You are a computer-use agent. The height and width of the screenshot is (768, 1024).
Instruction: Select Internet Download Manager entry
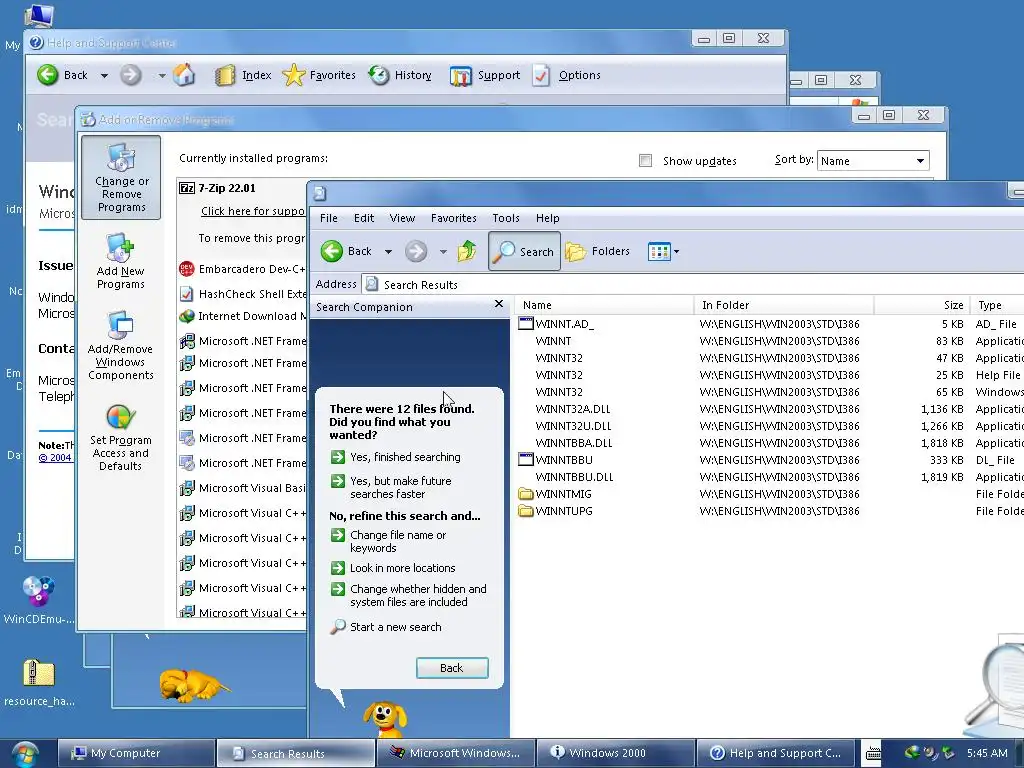point(243,316)
